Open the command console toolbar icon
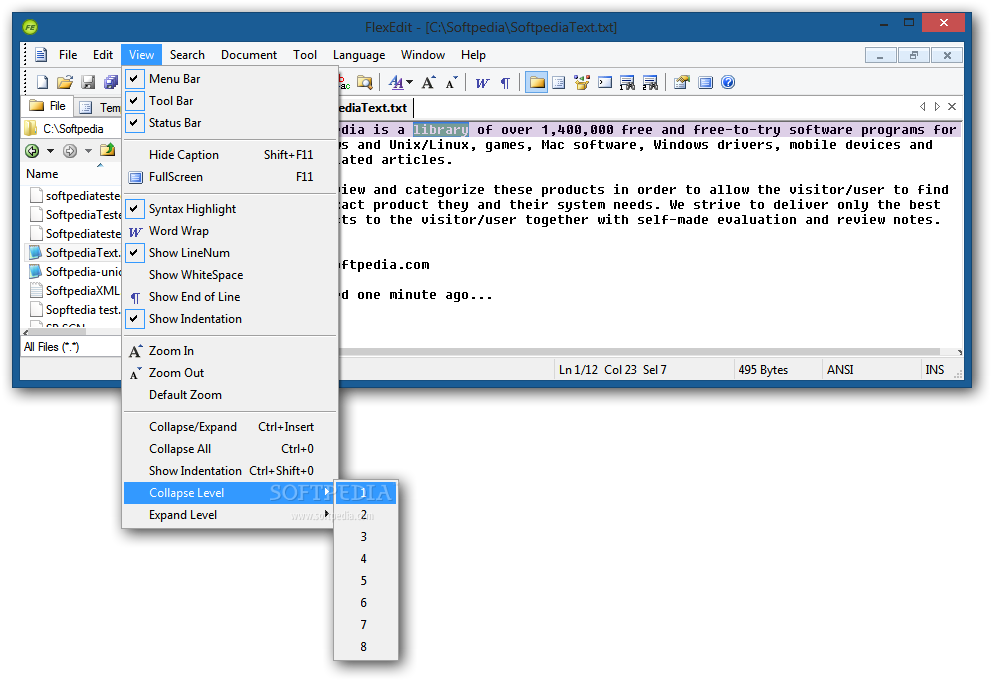 click(x=605, y=82)
